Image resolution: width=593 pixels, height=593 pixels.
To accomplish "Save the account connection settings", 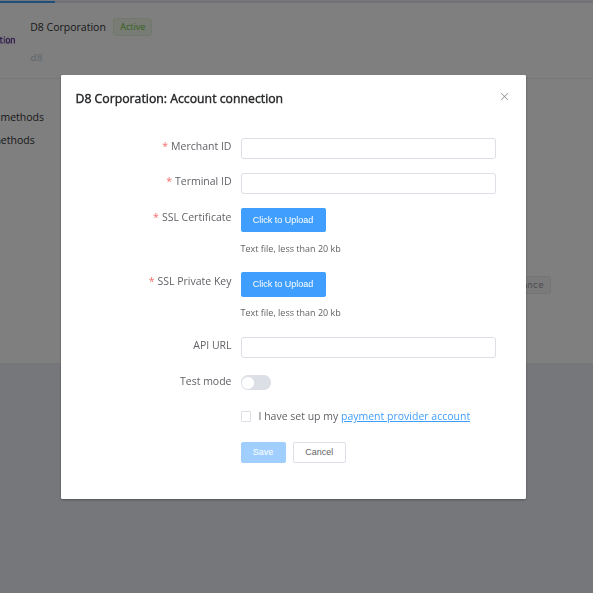I will (x=263, y=452).
